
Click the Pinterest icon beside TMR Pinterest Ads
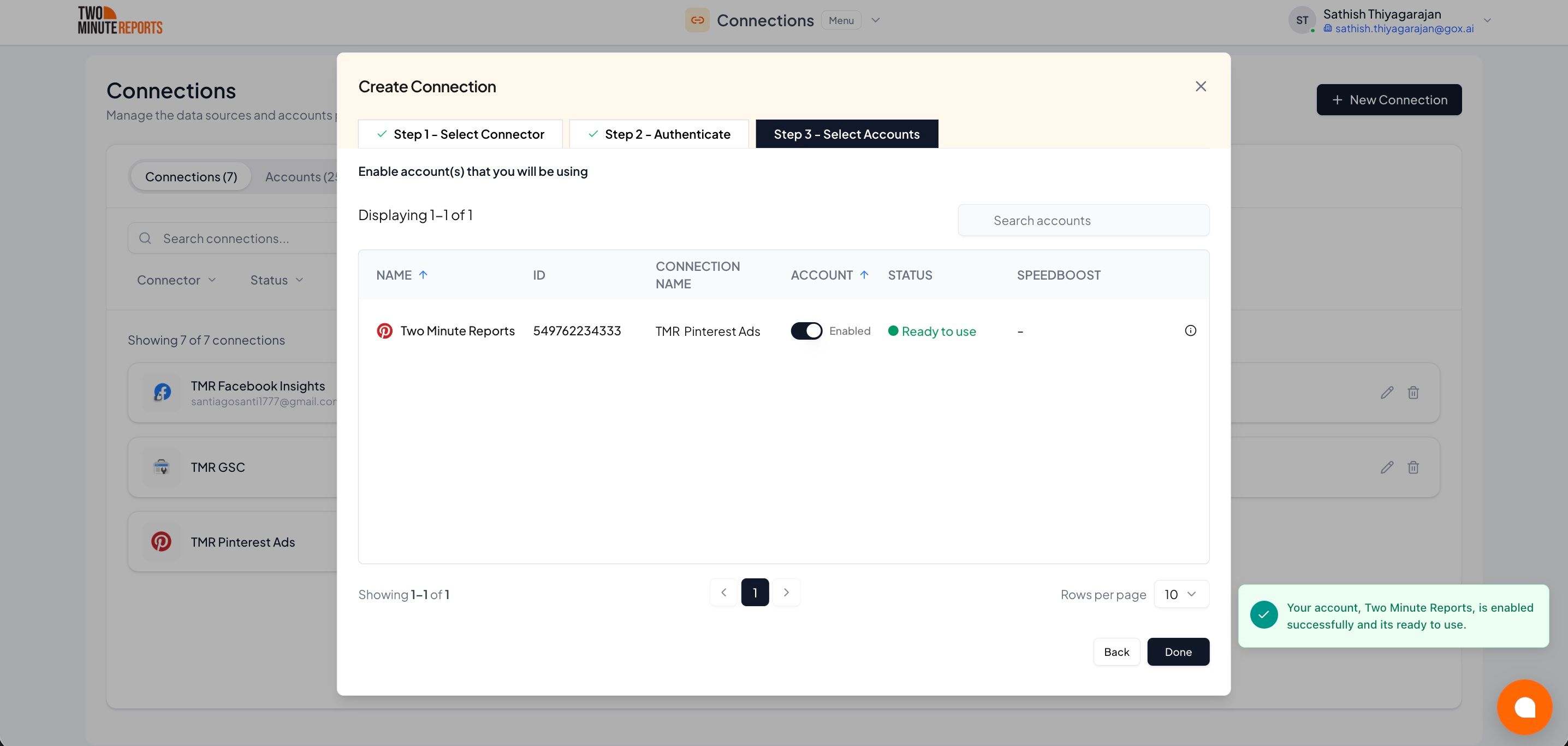click(161, 541)
